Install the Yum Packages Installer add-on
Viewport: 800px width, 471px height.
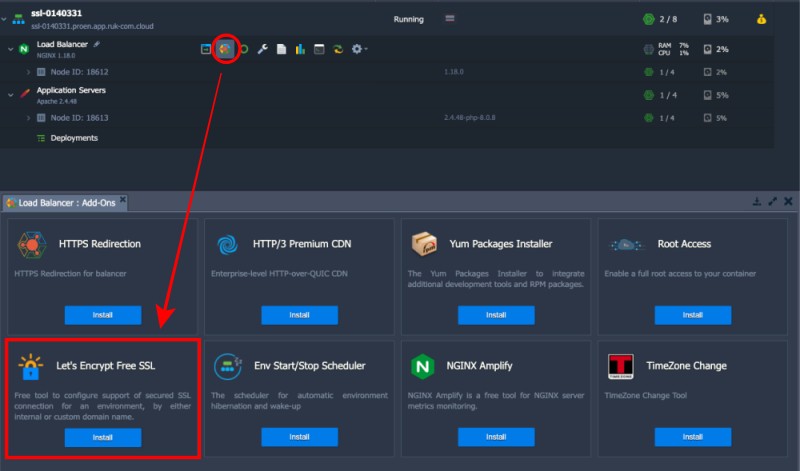[x=496, y=315]
